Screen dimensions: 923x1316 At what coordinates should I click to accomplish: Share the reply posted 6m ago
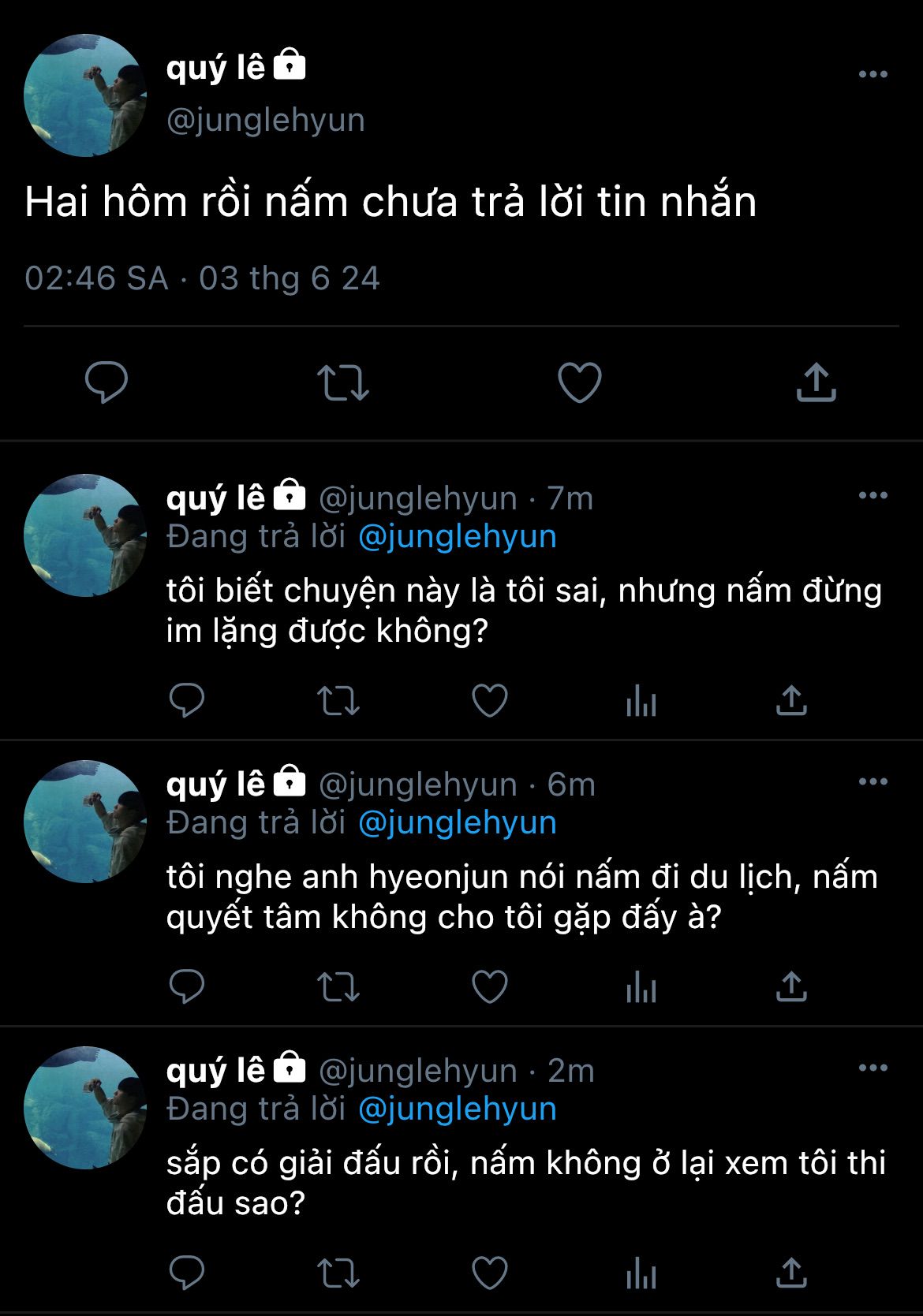[791, 986]
